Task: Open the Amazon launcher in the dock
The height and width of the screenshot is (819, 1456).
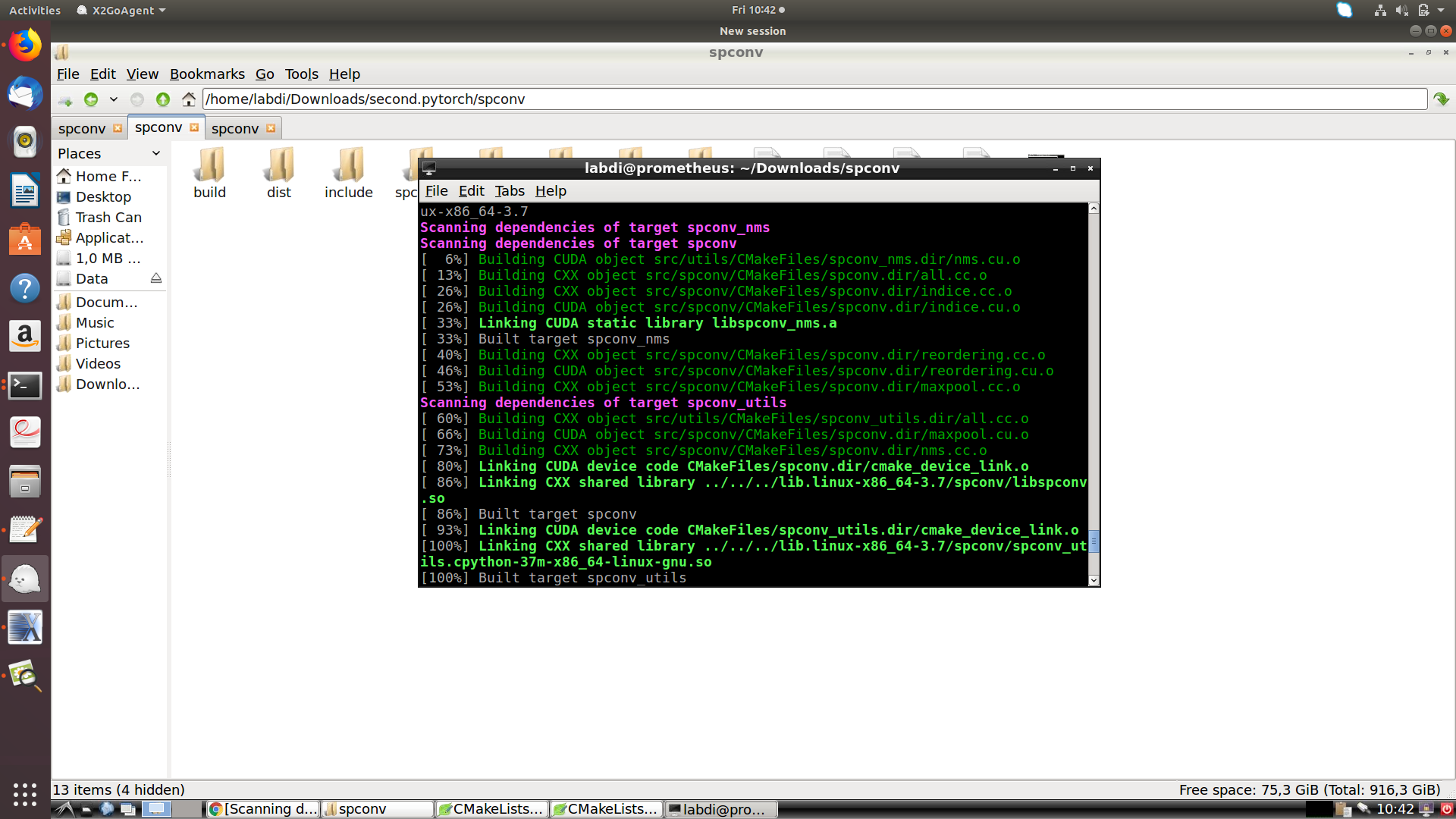Action: [25, 336]
